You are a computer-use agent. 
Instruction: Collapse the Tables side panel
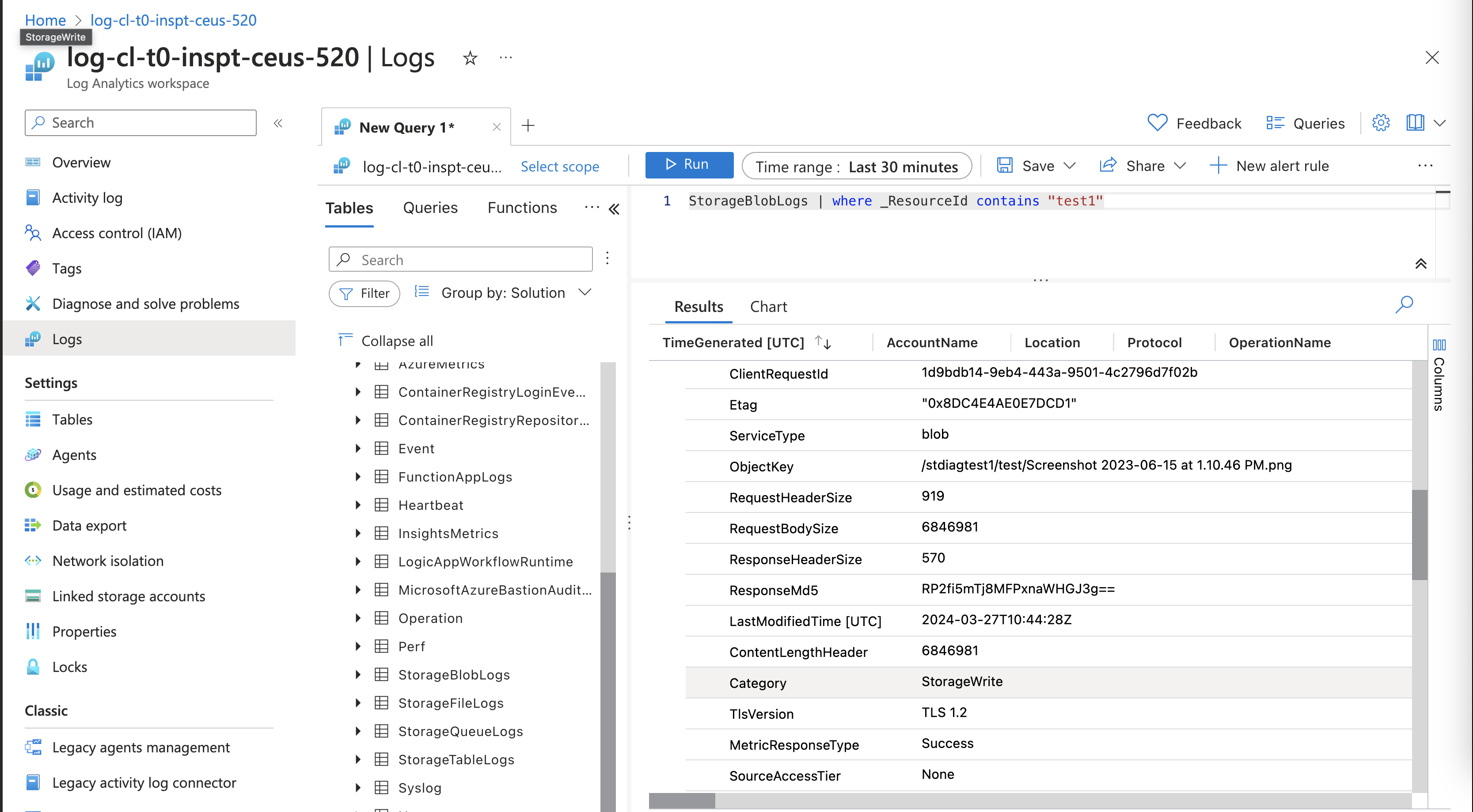click(614, 209)
